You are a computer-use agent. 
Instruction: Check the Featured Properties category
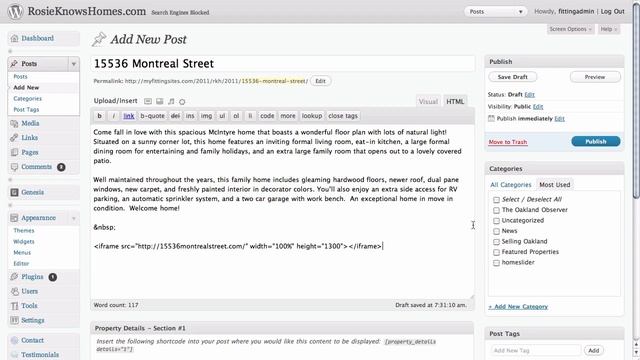[x=496, y=252]
